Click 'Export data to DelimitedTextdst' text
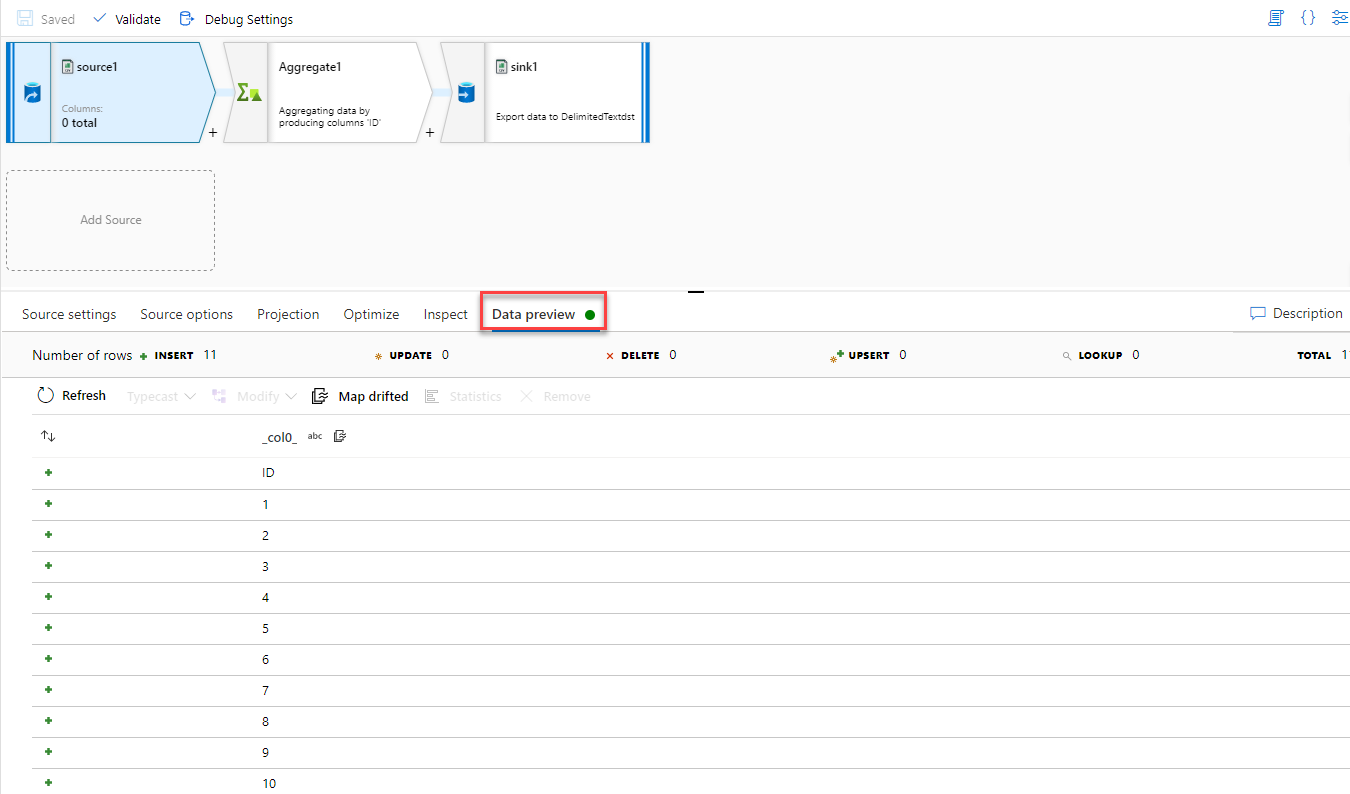Image resolution: width=1350 pixels, height=794 pixels. (x=566, y=116)
